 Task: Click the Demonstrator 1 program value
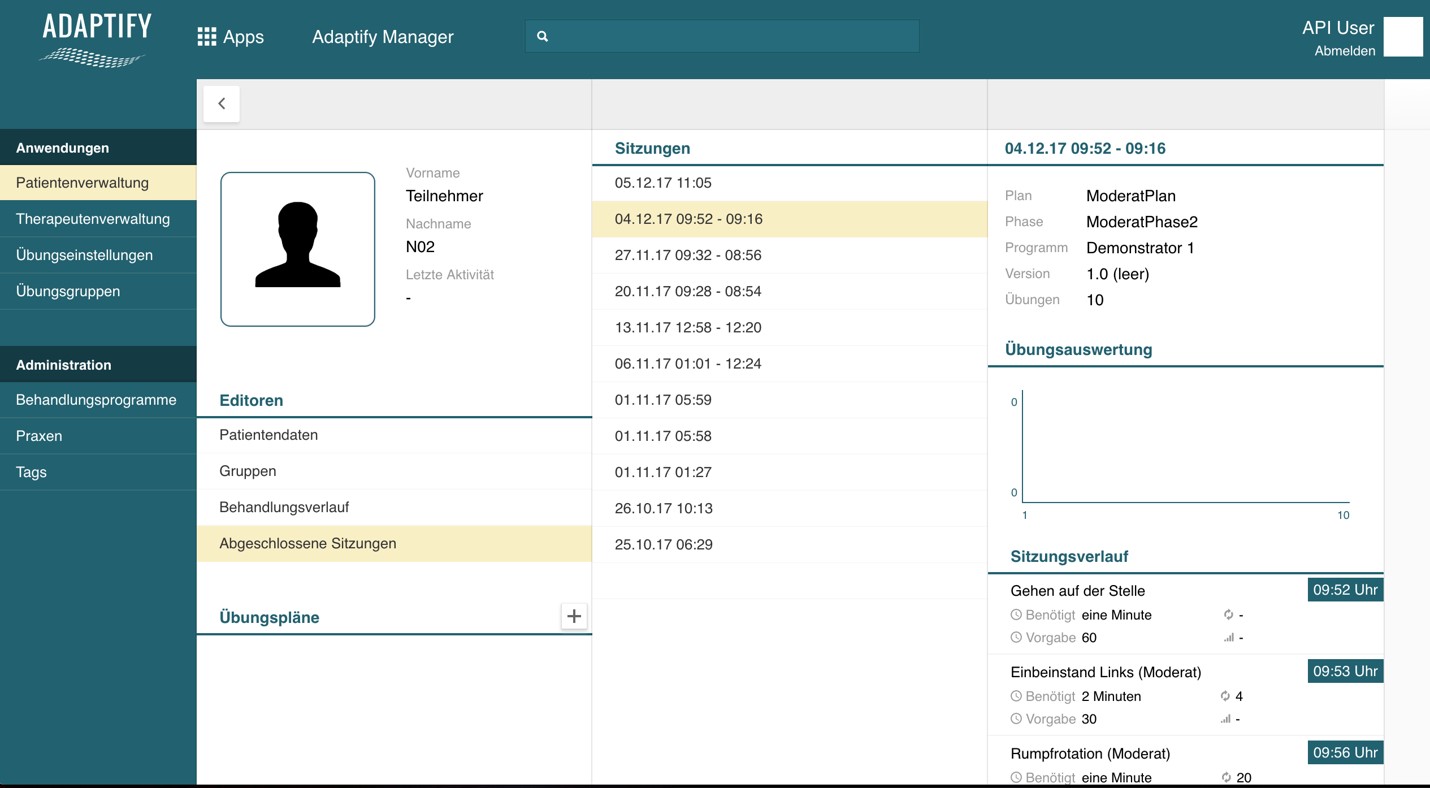tap(1140, 248)
